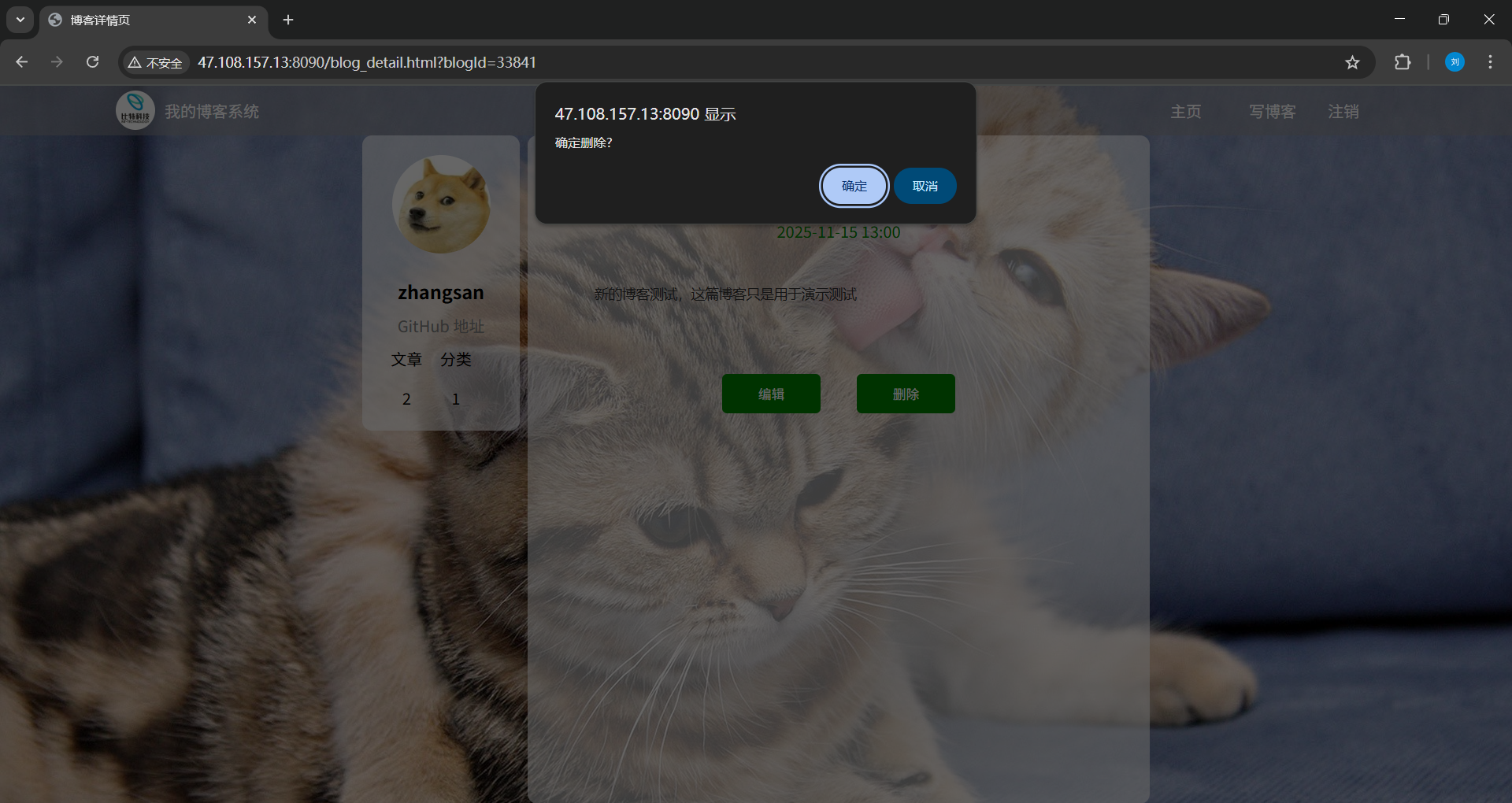
Task: Open the 写博客 navigation link
Action: (1273, 112)
